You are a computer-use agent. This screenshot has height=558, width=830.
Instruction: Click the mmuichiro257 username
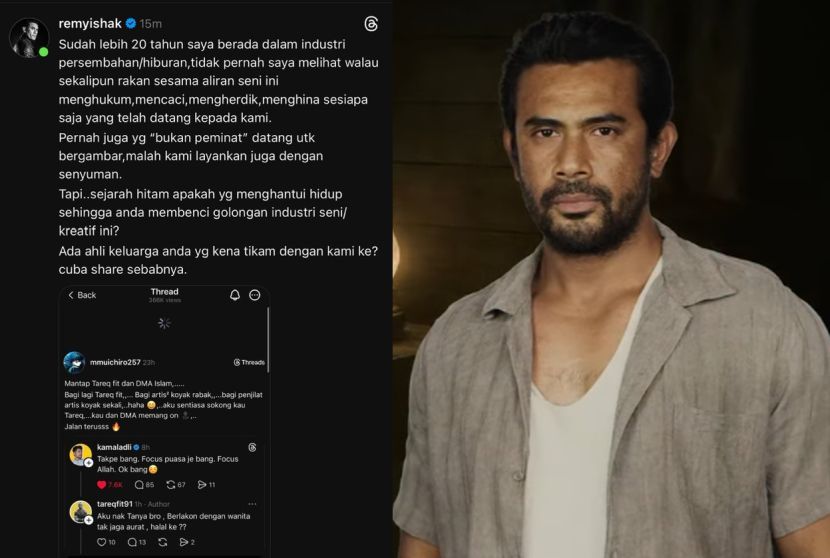115,362
